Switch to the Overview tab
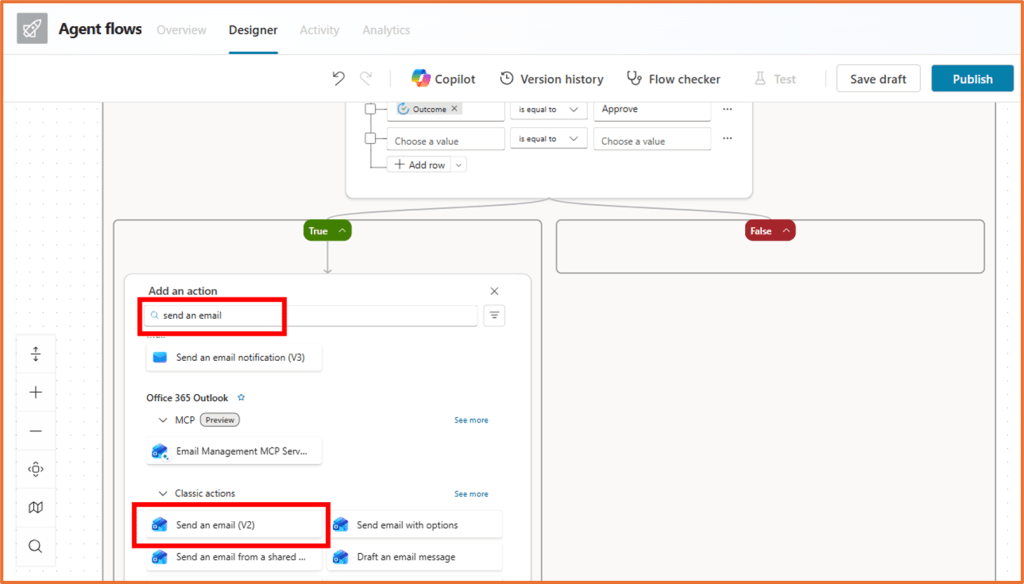Image resolution: width=1024 pixels, height=584 pixels. point(181,30)
